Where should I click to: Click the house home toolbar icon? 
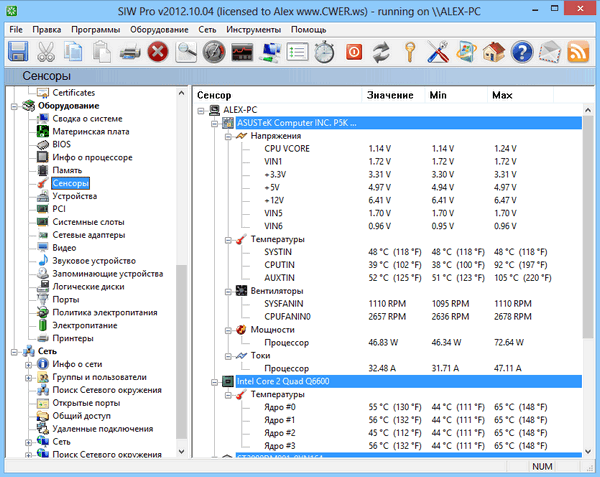coord(493,51)
